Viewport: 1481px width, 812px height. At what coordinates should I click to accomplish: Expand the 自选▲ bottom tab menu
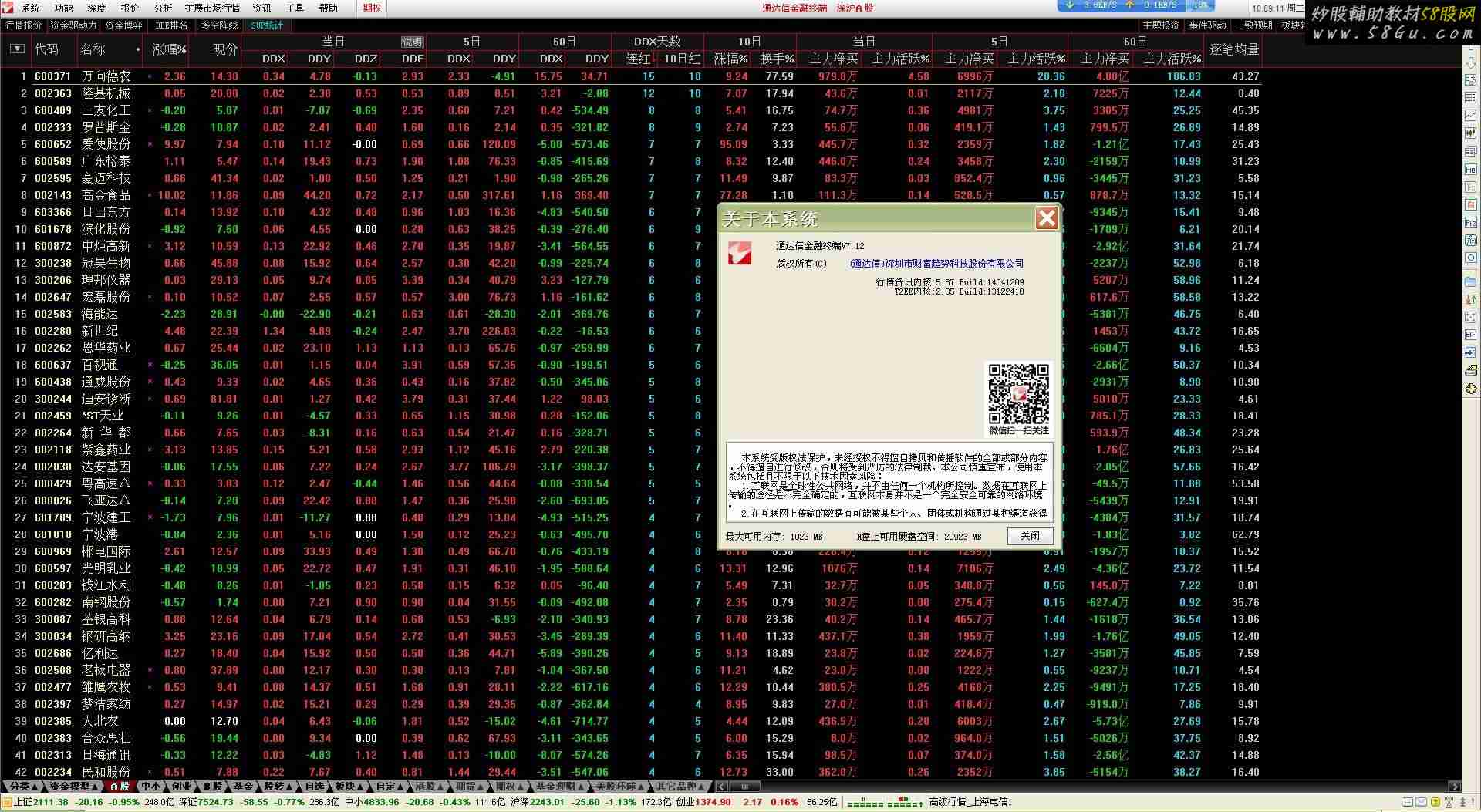click(316, 787)
